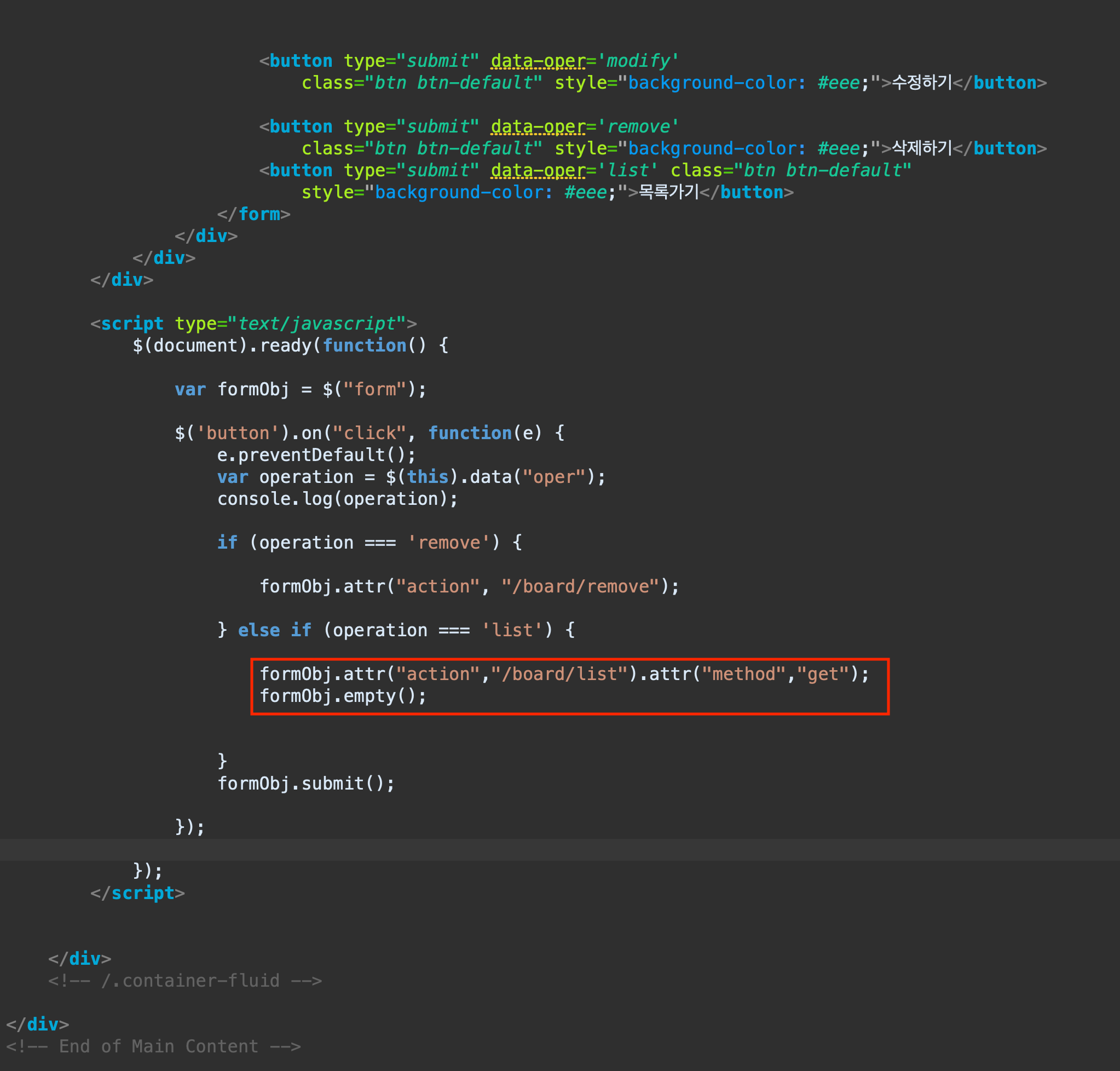
Task: Click the else if keyword
Action: tap(275, 630)
